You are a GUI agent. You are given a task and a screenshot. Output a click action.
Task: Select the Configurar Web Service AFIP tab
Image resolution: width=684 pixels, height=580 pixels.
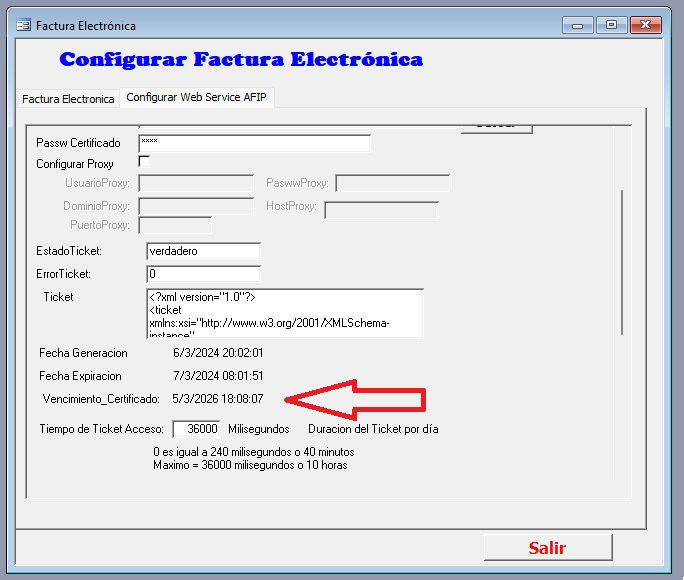[196, 97]
